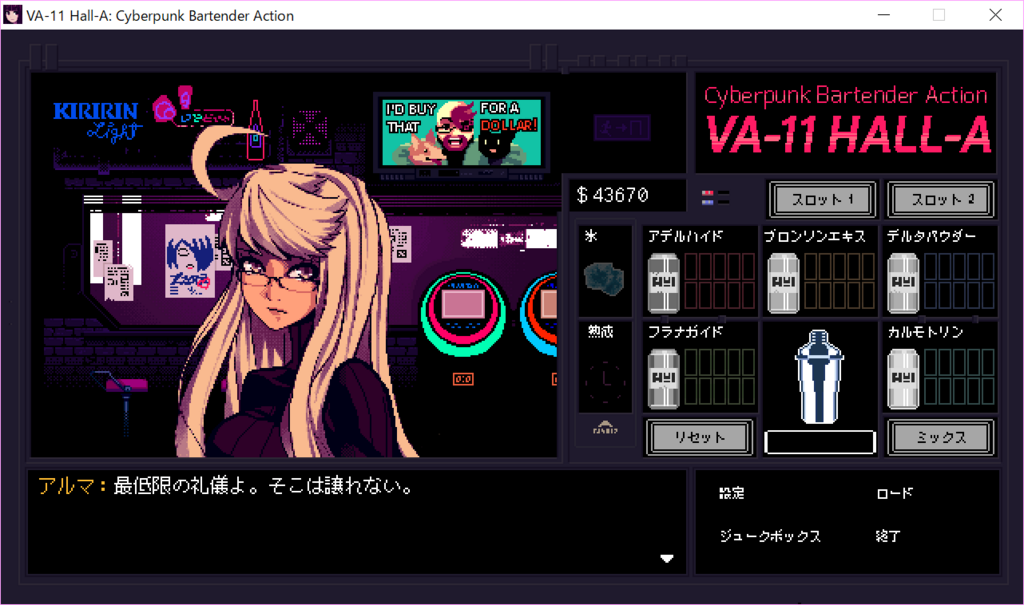Click the アルマ dialogue text line
The image size is (1024, 605).
click(x=225, y=486)
